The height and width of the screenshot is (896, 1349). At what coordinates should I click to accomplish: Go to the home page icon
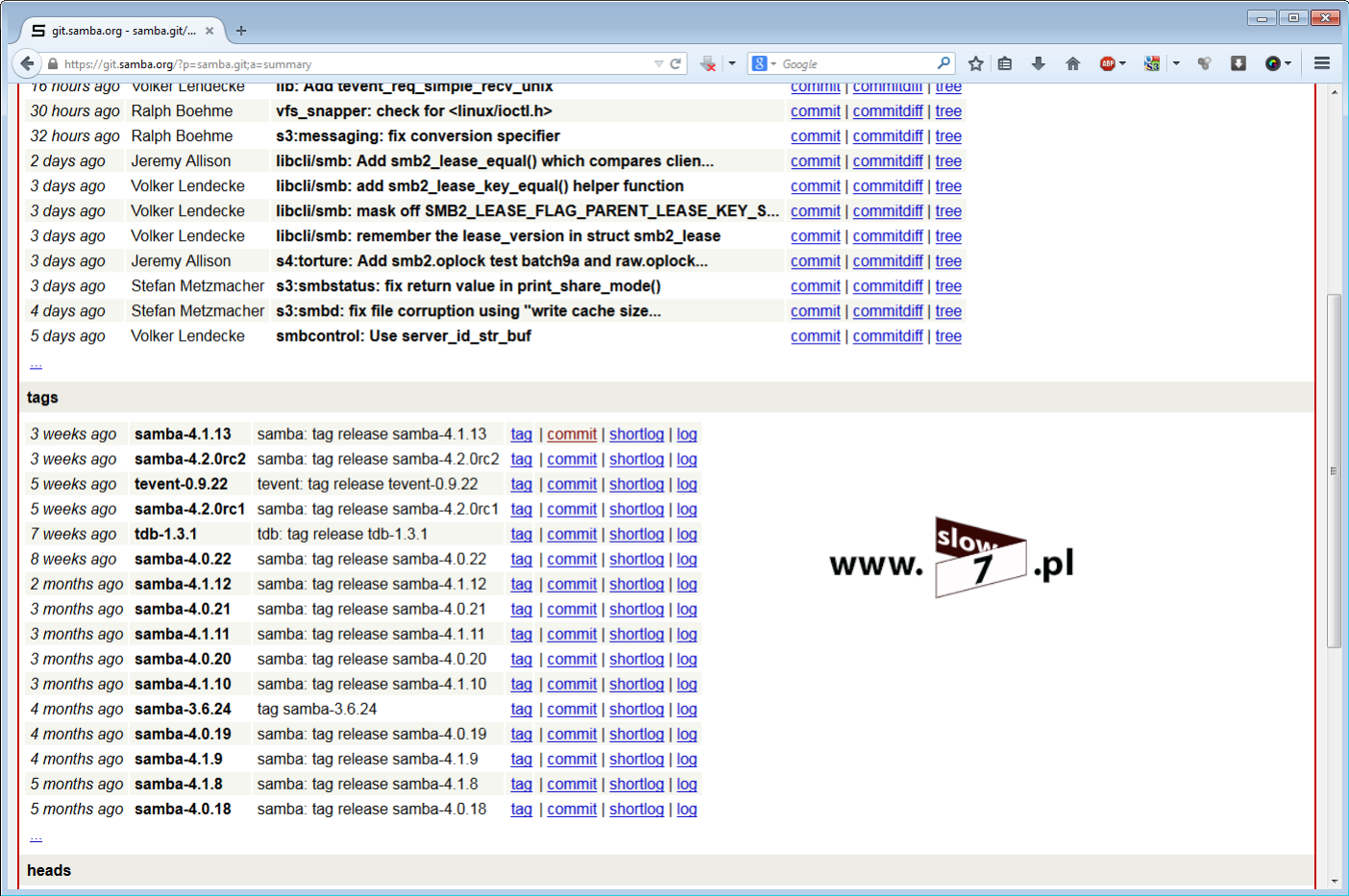click(1073, 63)
